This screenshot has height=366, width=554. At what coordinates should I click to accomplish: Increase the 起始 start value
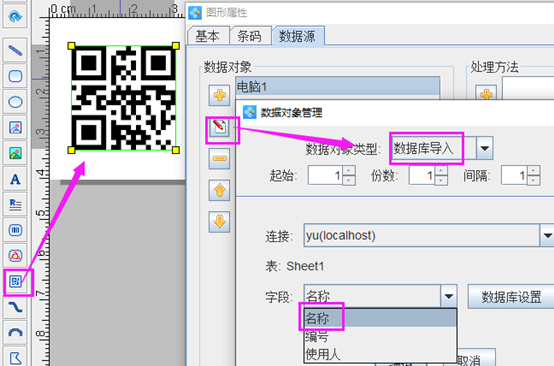click(349, 171)
